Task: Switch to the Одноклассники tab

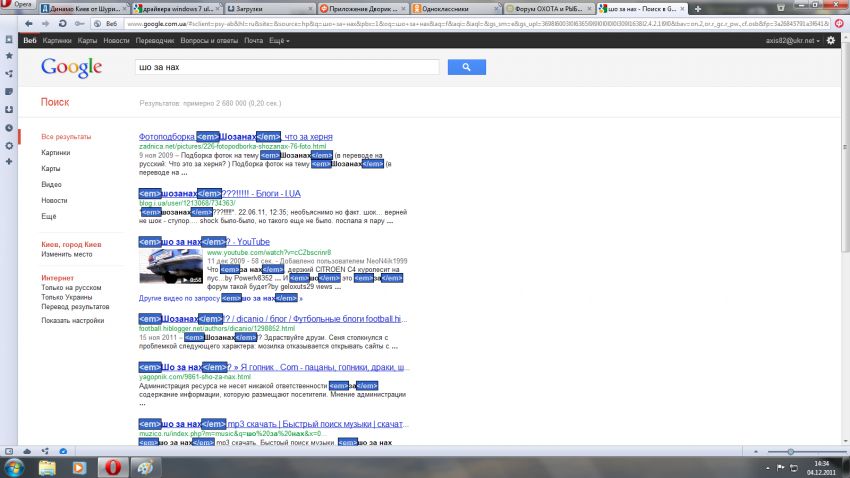Action: [x=455, y=9]
